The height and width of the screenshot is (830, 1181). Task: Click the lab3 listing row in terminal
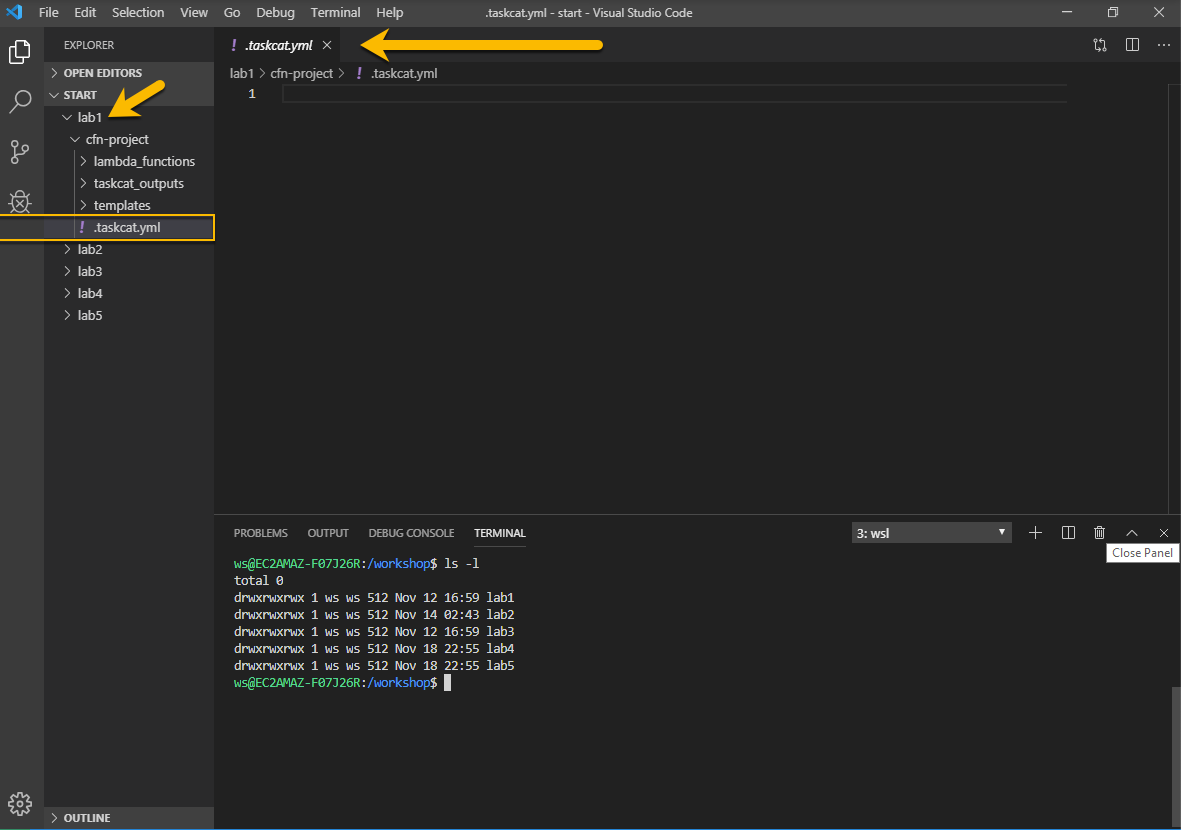click(374, 632)
